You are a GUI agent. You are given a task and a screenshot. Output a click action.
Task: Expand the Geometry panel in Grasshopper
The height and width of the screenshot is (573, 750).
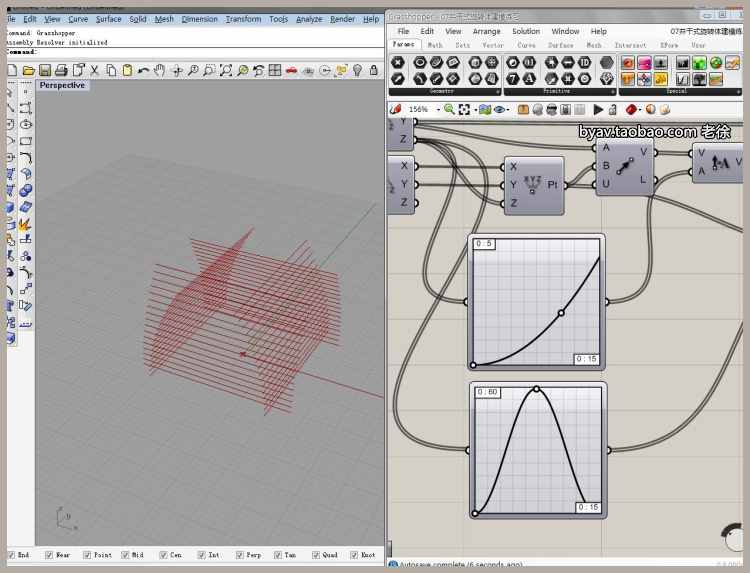coord(442,91)
